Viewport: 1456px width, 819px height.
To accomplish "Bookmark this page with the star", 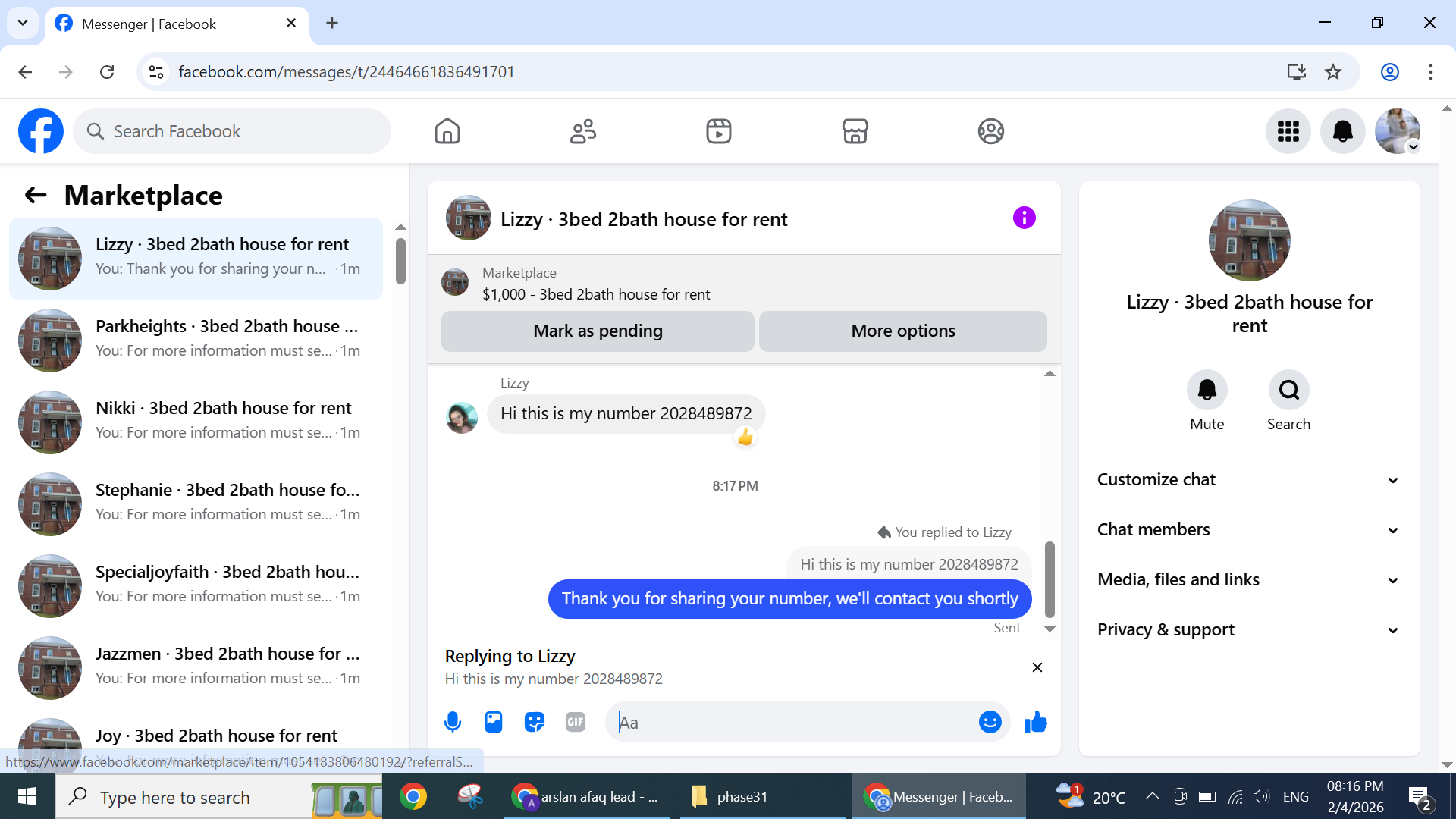I will click(1333, 72).
